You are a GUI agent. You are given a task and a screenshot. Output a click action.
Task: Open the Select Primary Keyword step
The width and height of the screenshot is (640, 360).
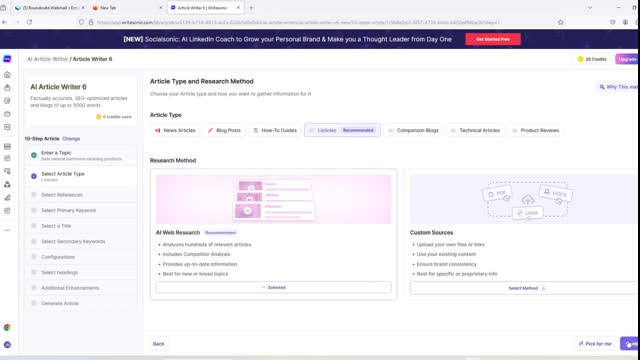(81, 210)
